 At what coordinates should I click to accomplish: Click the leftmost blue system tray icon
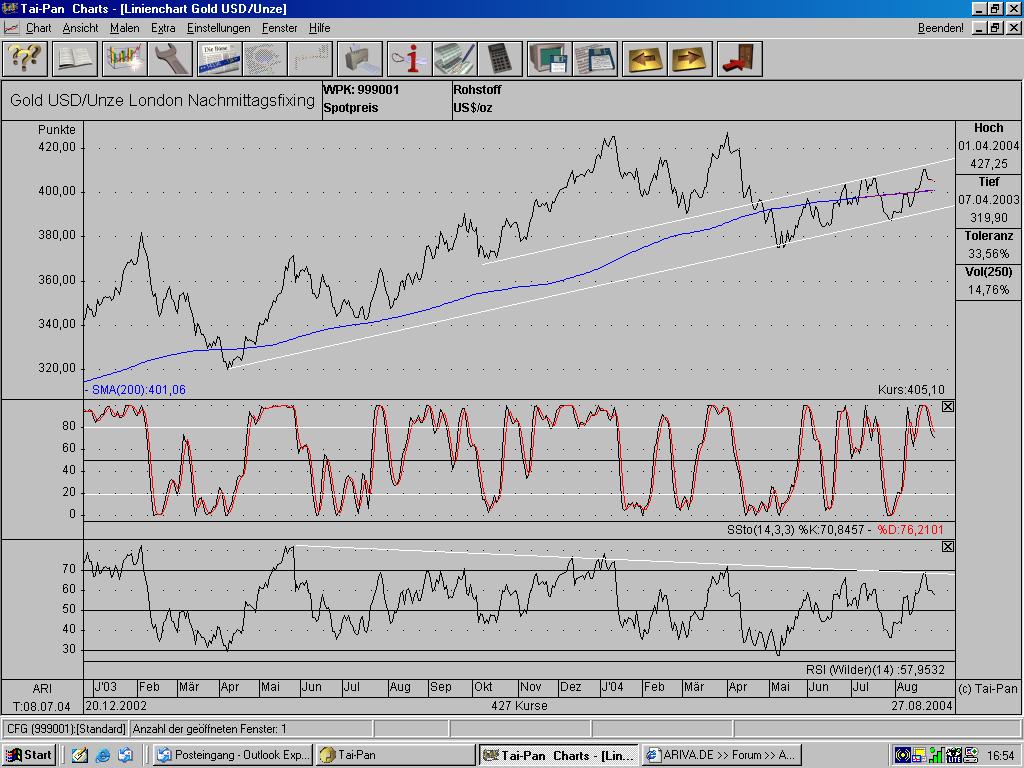point(903,756)
